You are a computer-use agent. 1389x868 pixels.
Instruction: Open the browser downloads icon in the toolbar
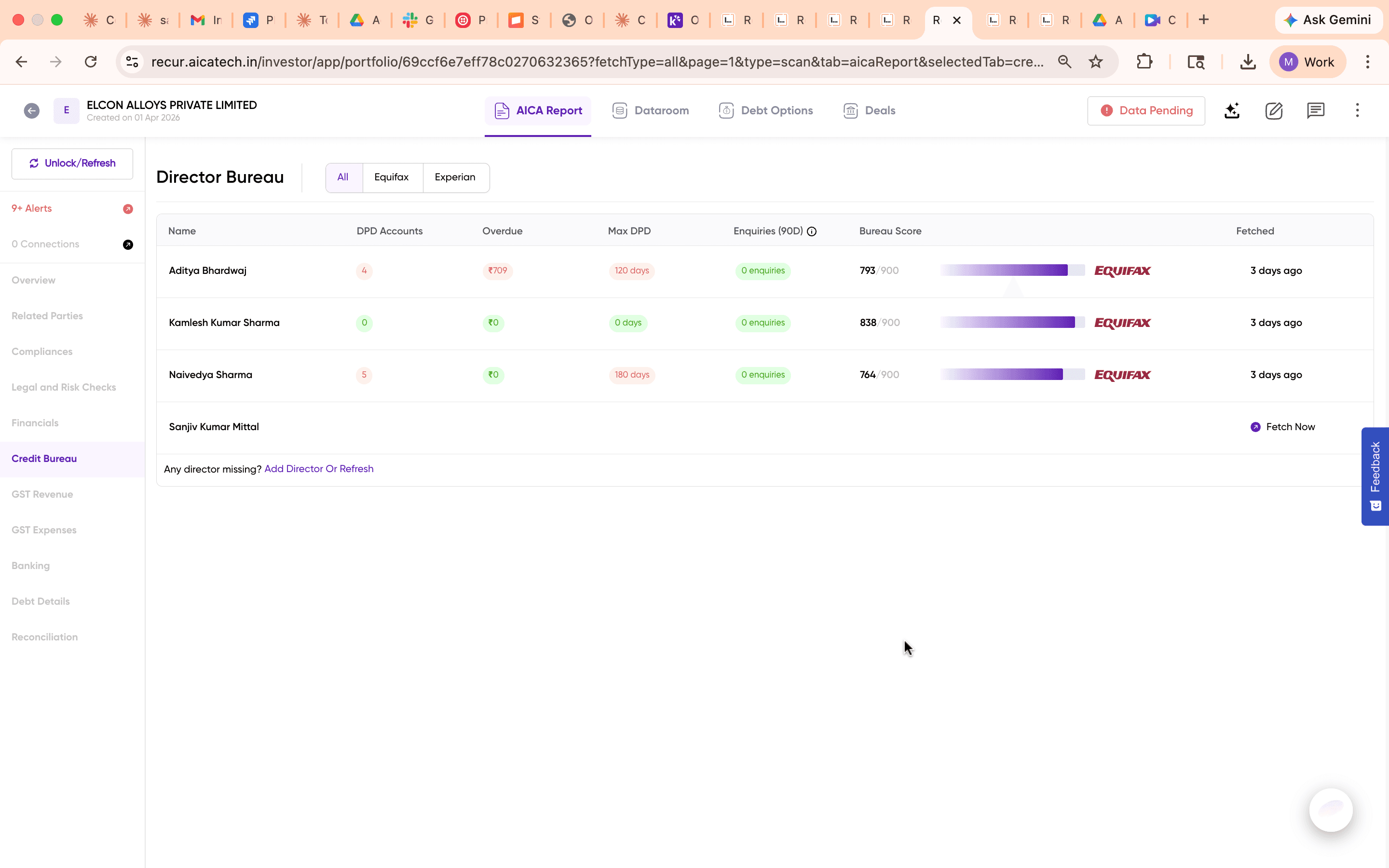1247,61
